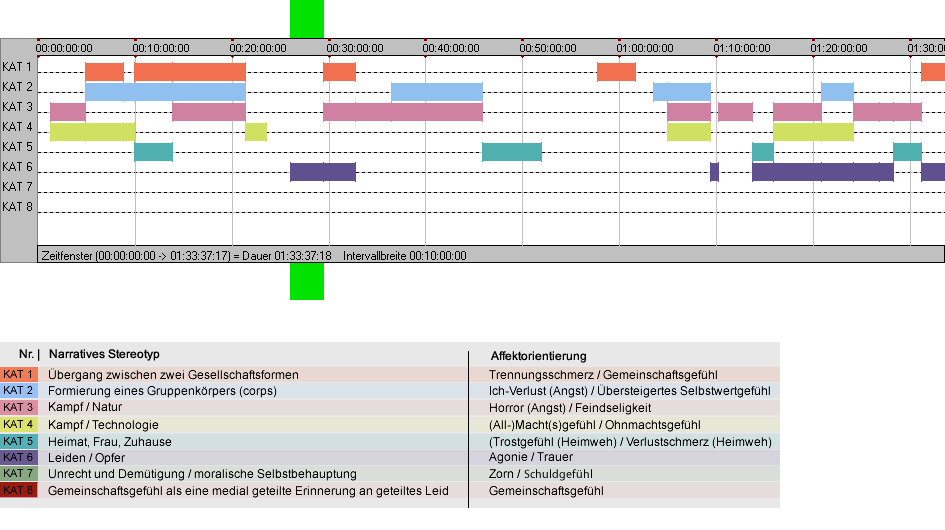Screen dimensions: 945x530
Task: Select the long orange KAT 1 segment after 00:10
Action: [190, 72]
